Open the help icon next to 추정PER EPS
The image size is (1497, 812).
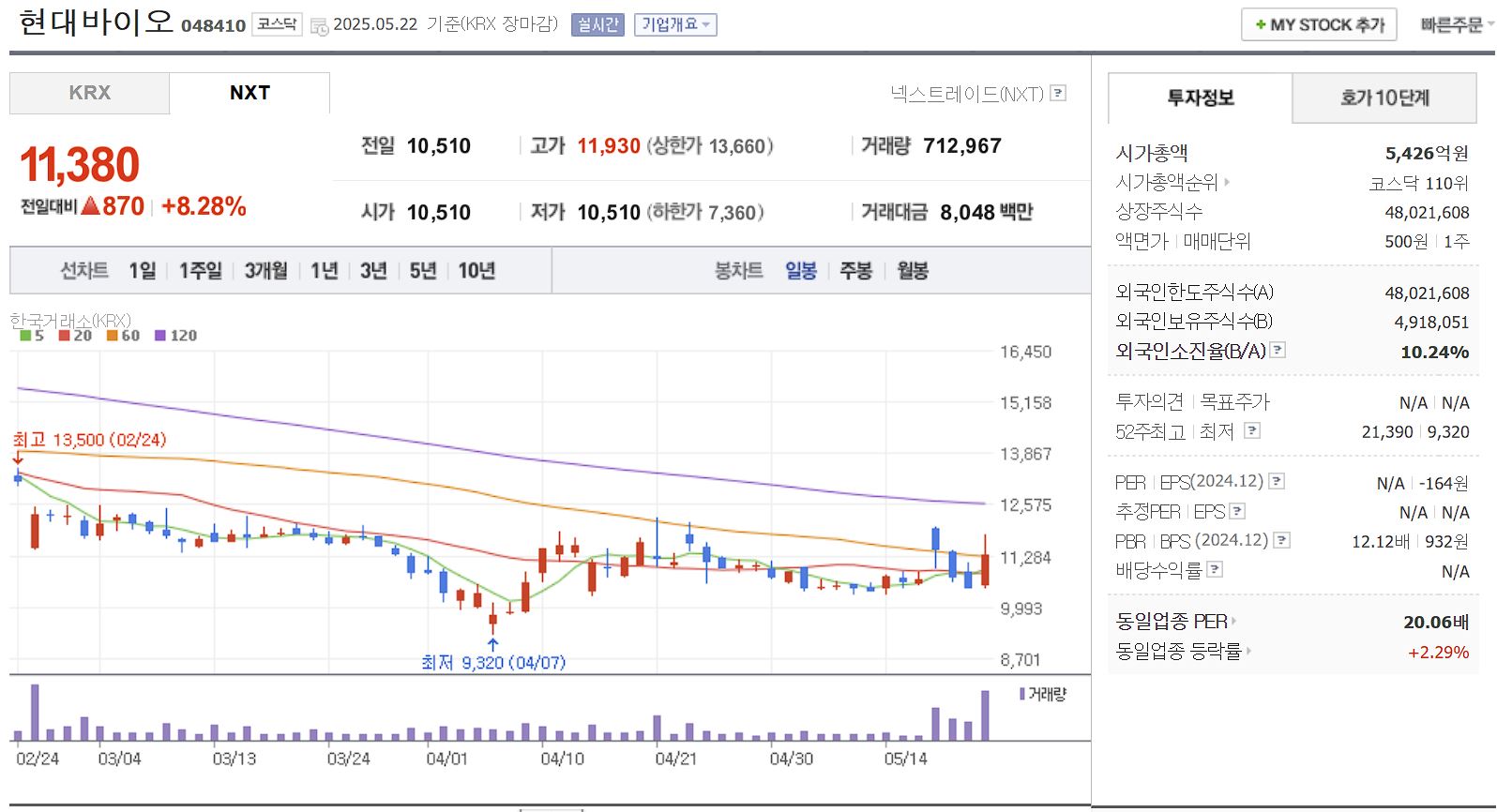(1237, 511)
